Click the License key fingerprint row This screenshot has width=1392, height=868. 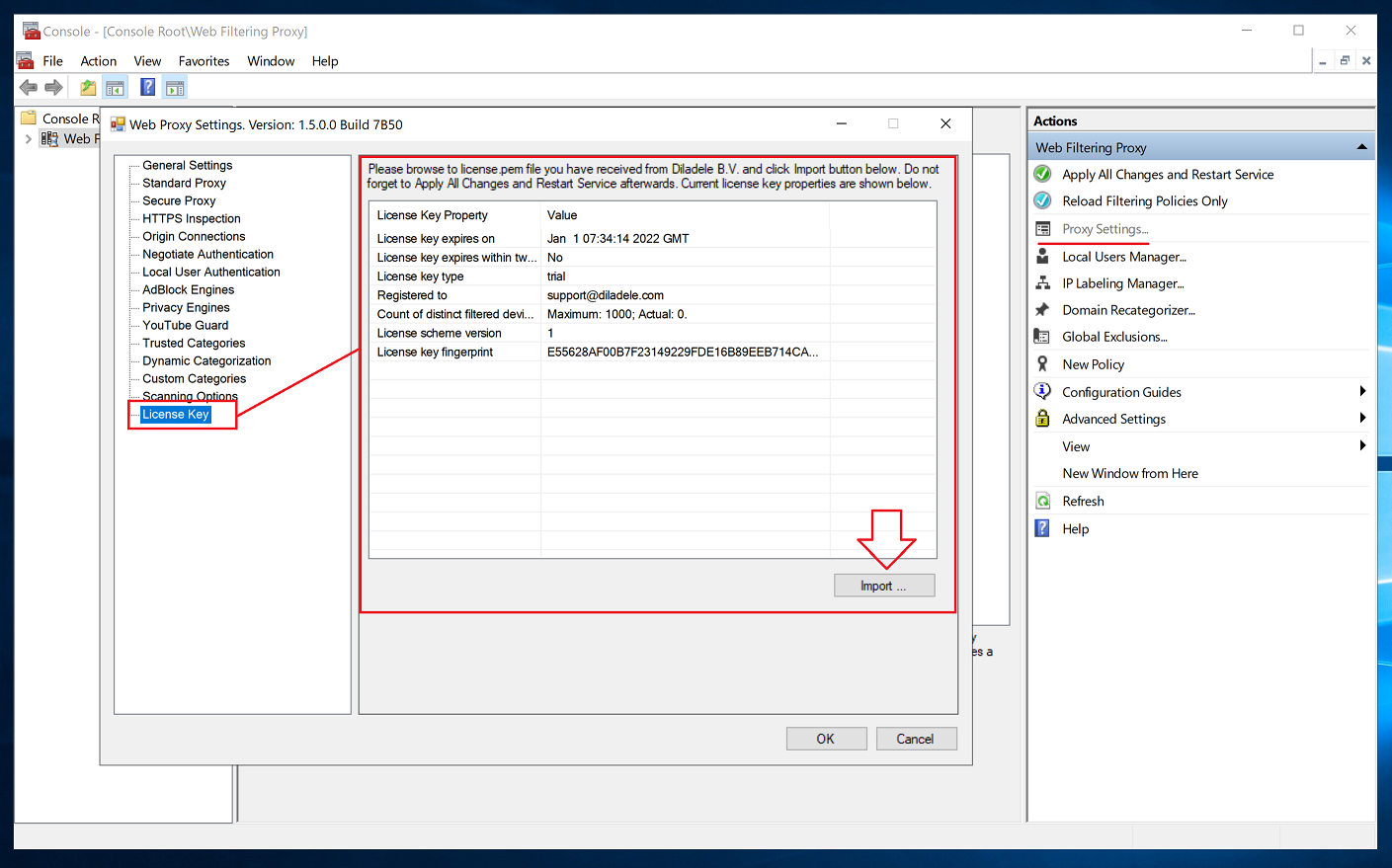652,352
